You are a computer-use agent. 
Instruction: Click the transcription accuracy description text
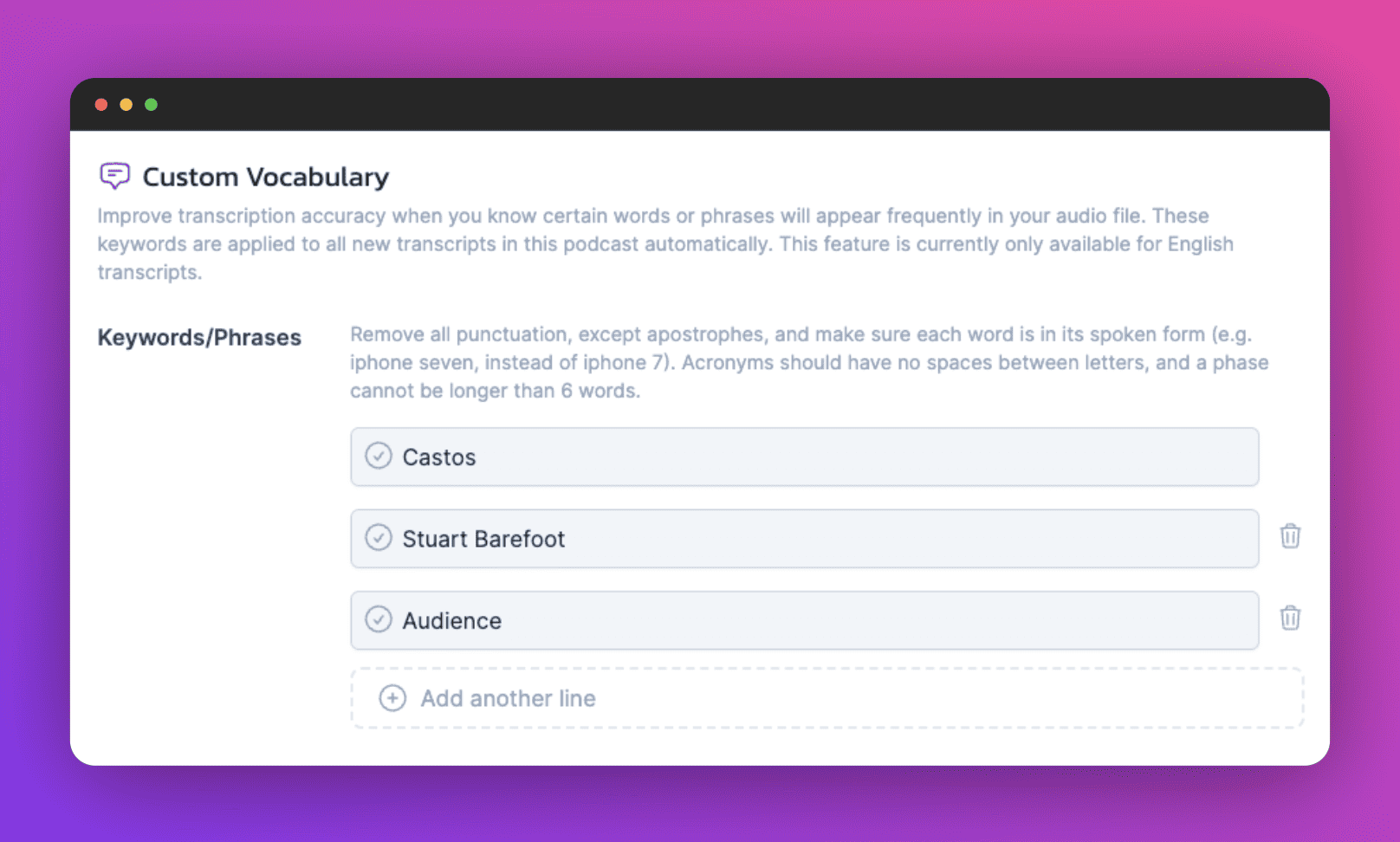(x=665, y=243)
